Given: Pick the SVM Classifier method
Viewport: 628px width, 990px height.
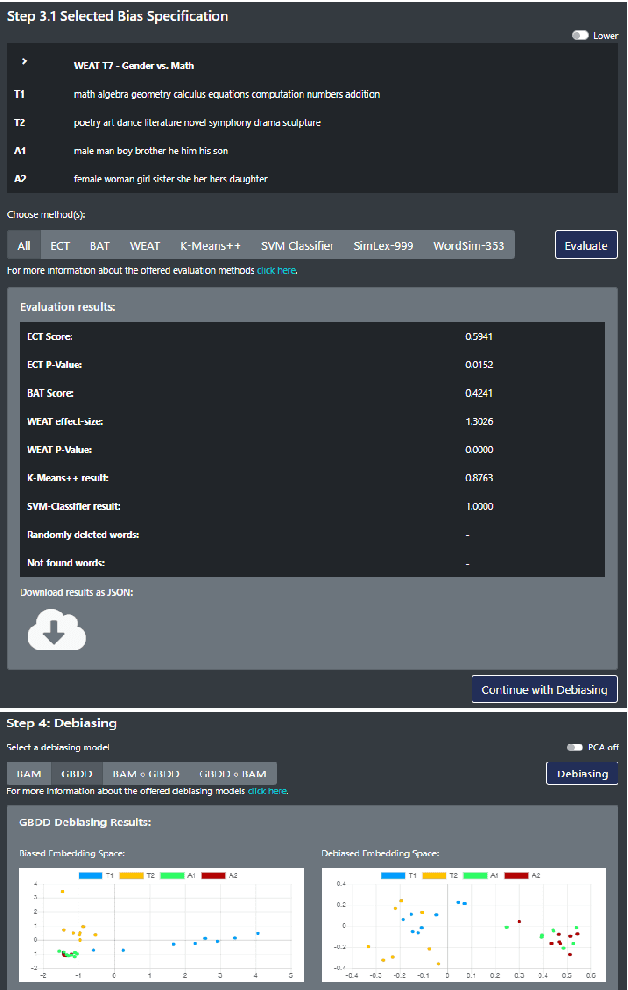Looking at the screenshot, I should [x=296, y=245].
